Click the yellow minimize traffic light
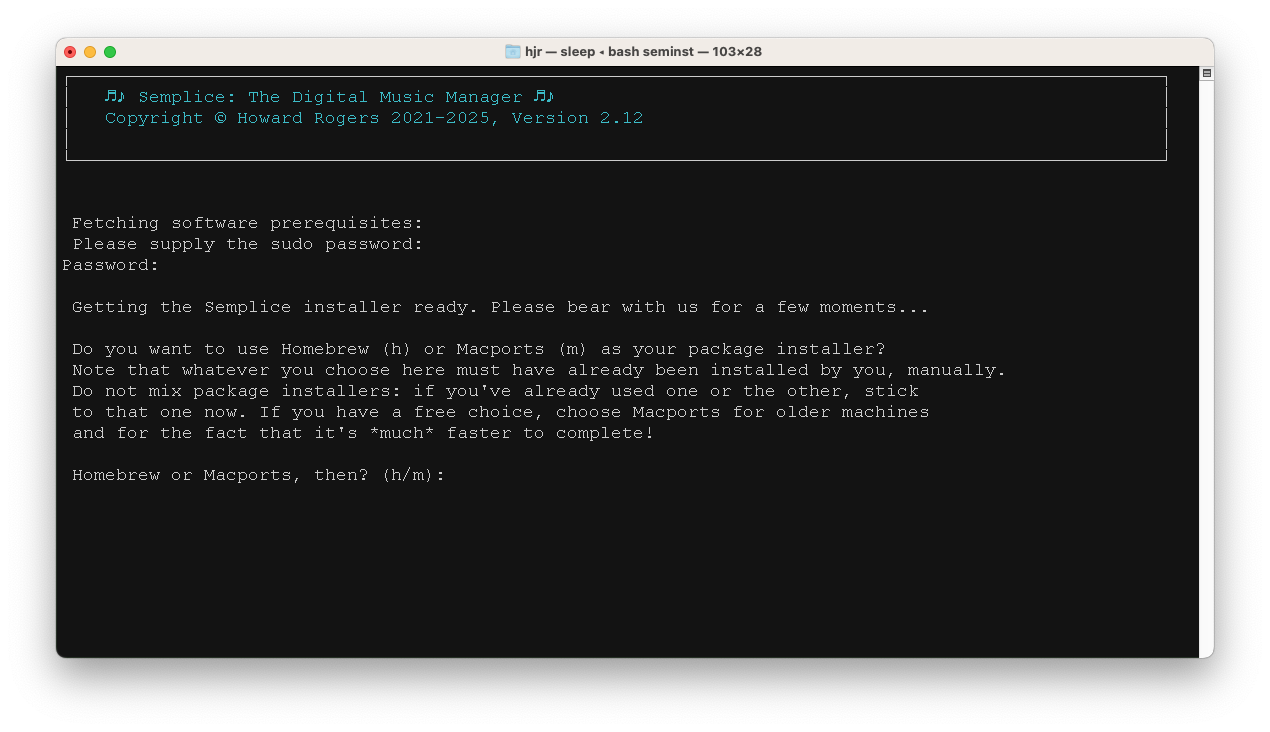 [x=90, y=51]
